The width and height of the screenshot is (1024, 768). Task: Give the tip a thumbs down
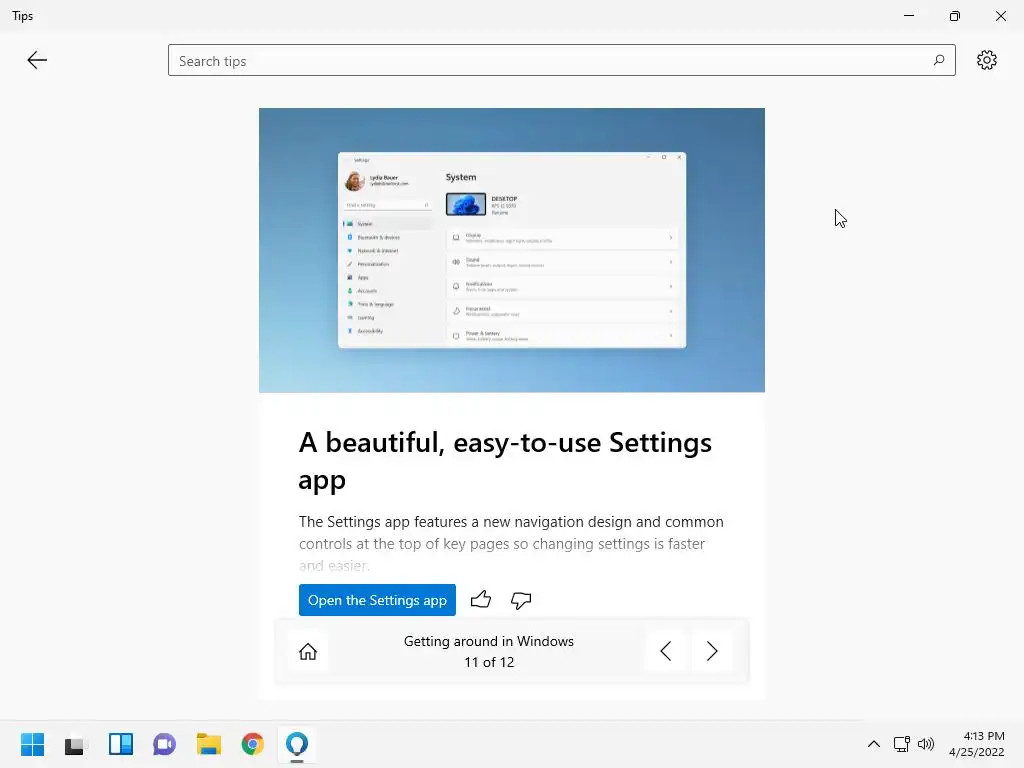point(520,600)
